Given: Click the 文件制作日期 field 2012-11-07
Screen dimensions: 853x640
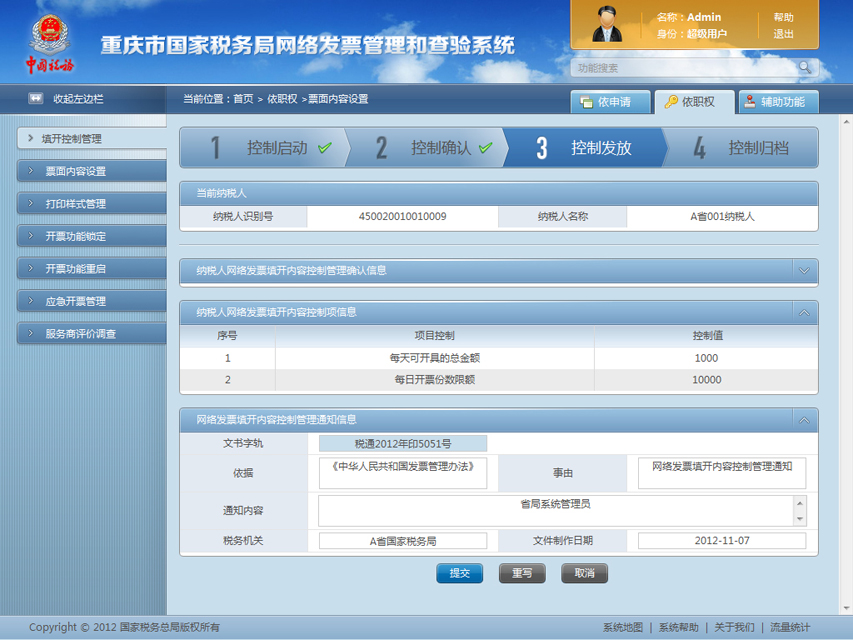Looking at the screenshot, I should 722,541.
